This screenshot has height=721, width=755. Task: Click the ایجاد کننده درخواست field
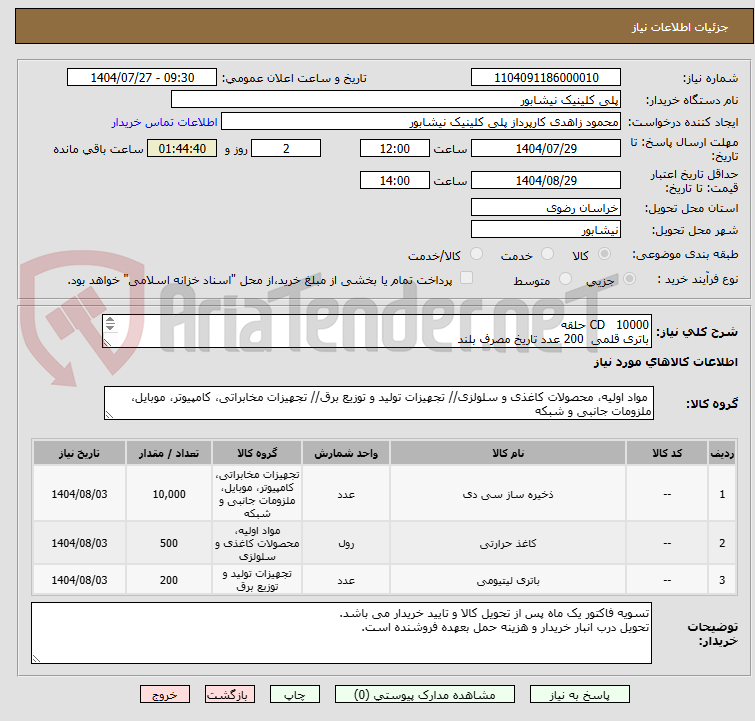(421, 122)
